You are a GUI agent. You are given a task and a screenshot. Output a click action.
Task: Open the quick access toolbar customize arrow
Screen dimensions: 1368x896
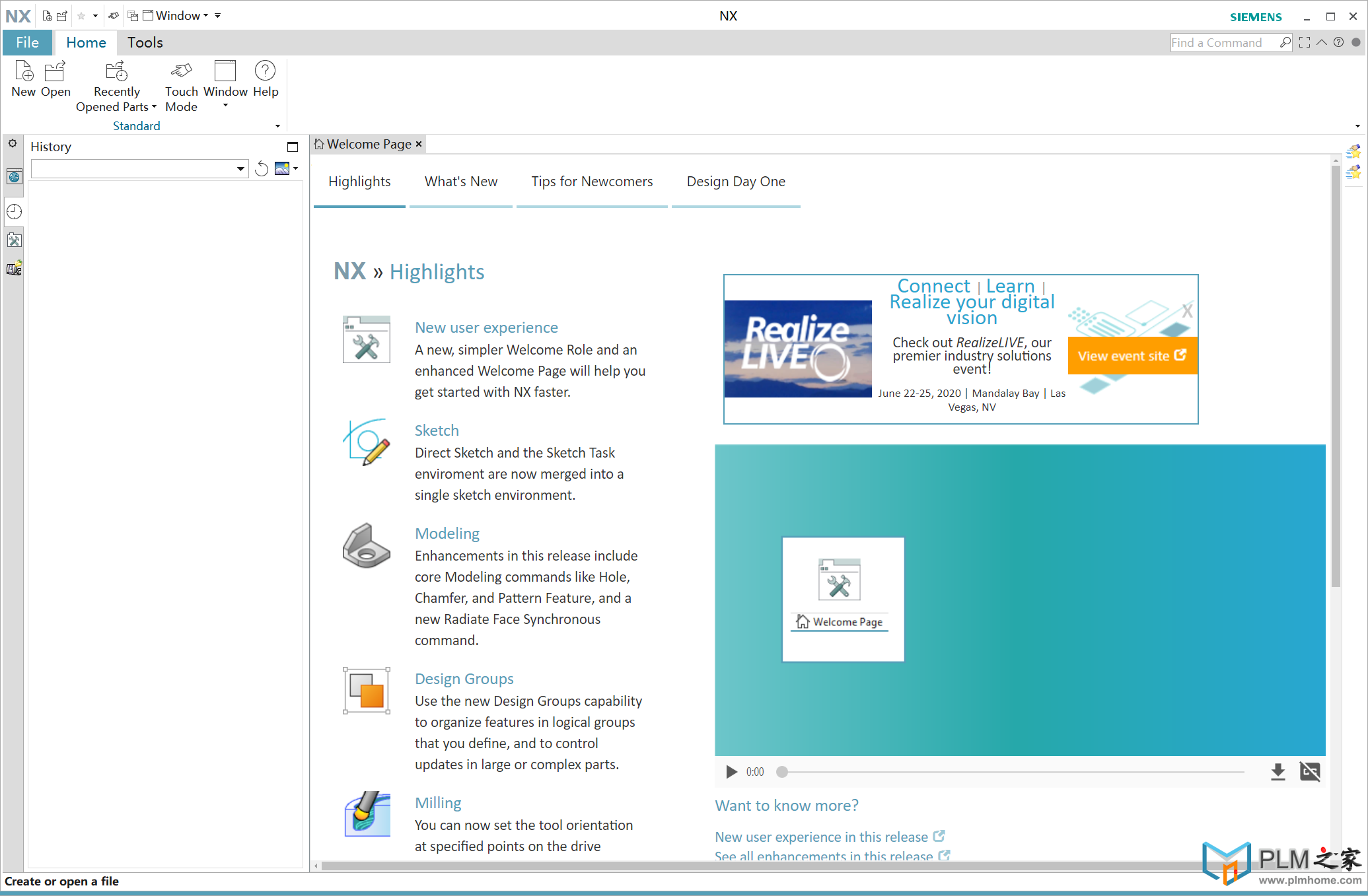pos(218,16)
